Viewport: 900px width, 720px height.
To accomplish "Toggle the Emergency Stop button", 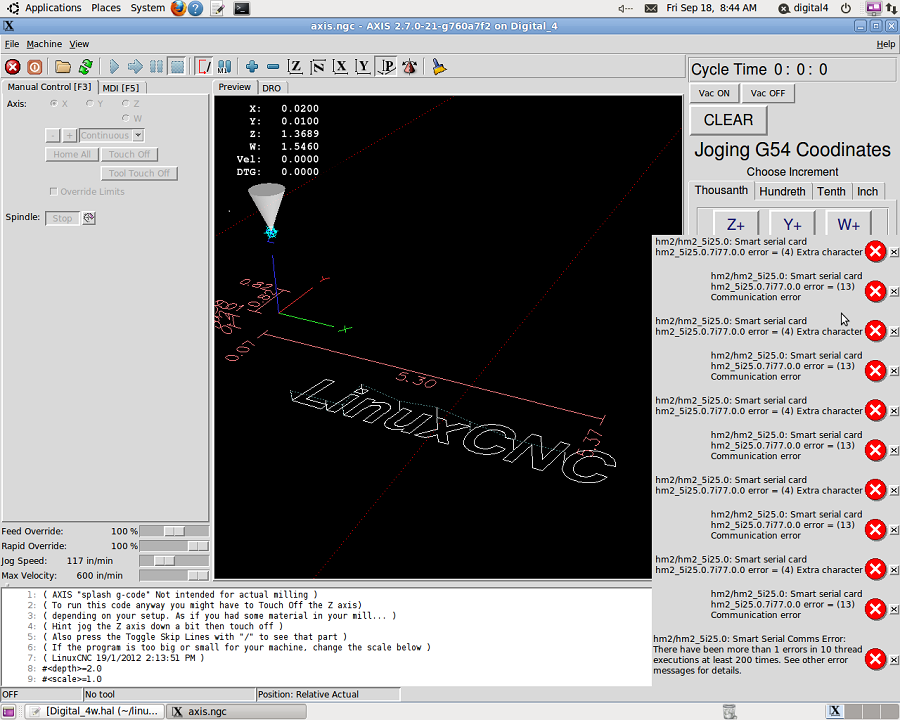I will pyautogui.click(x=13, y=67).
